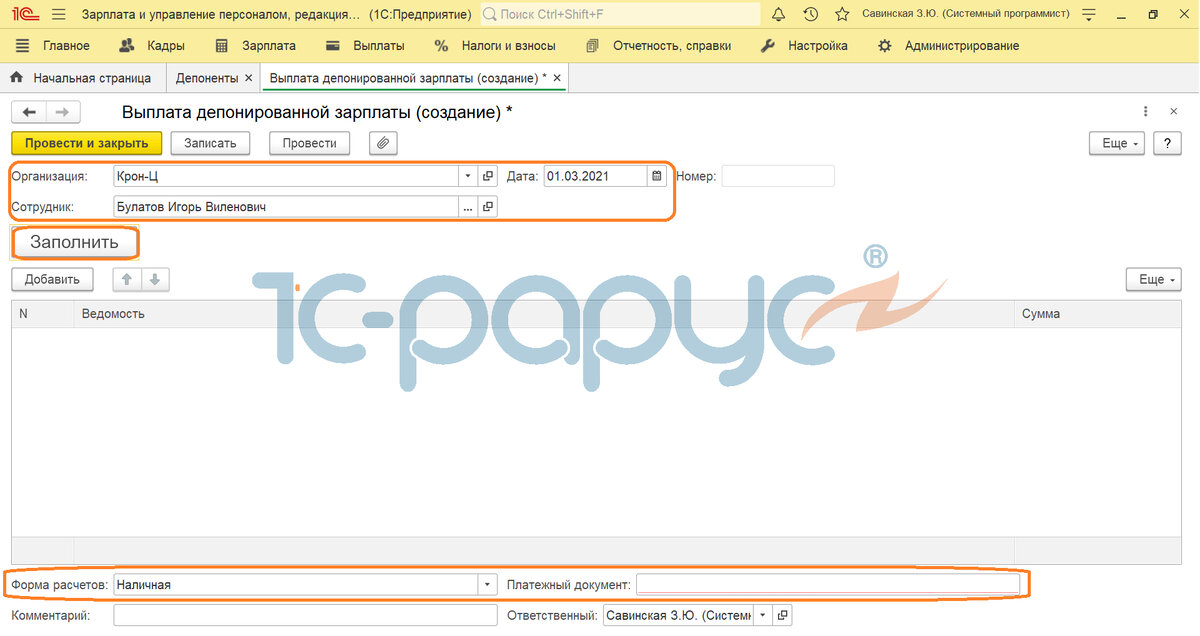Click the Добавить button
This screenshot has height=636, width=1200.
click(x=53, y=279)
